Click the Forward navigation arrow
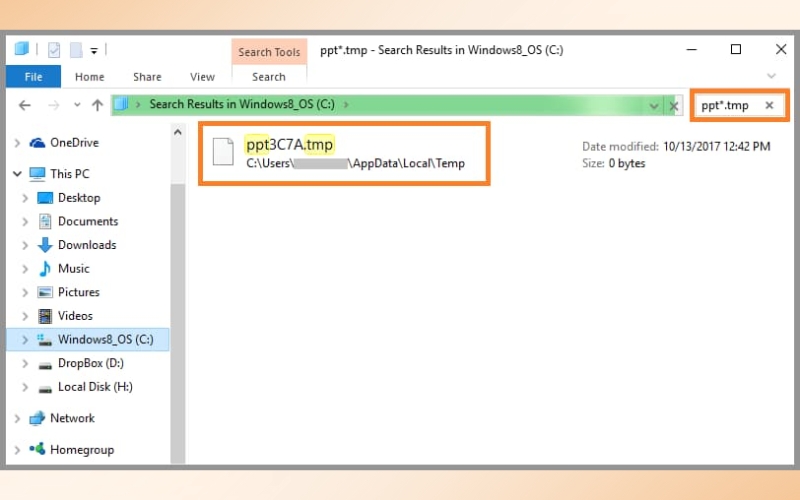This screenshot has height=500, width=800. tap(54, 105)
